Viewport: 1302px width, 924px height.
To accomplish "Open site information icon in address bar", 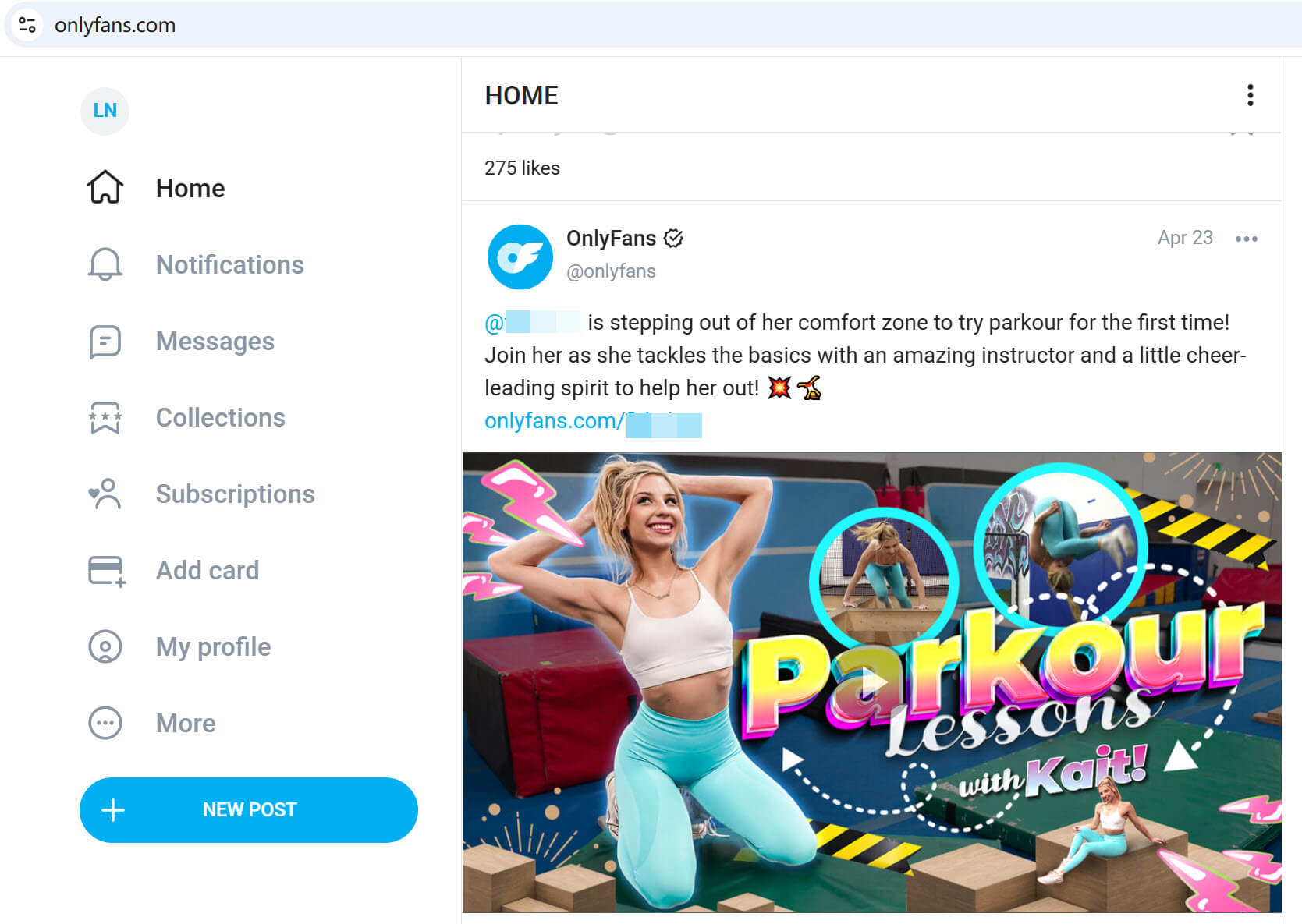I will [27, 25].
